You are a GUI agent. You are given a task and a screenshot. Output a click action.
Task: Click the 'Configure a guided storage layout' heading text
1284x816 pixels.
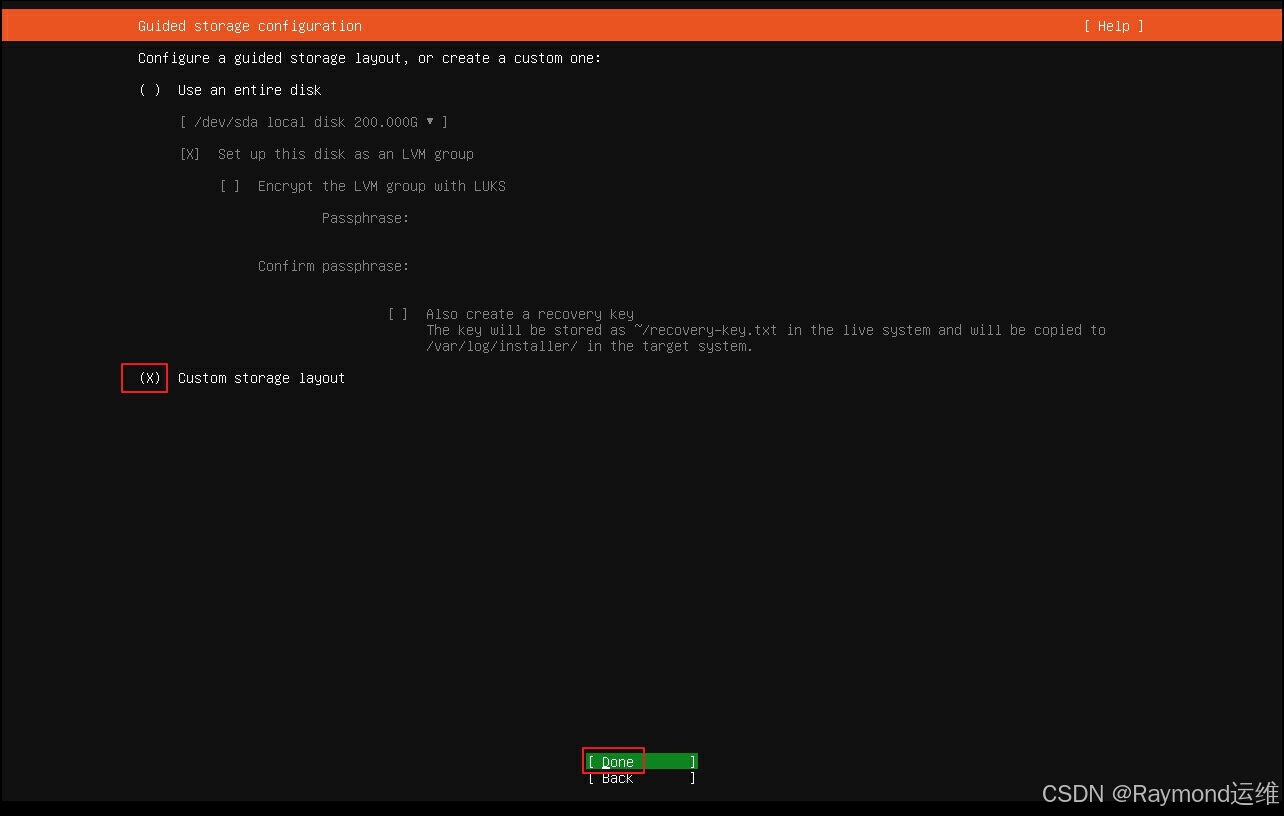click(x=370, y=58)
